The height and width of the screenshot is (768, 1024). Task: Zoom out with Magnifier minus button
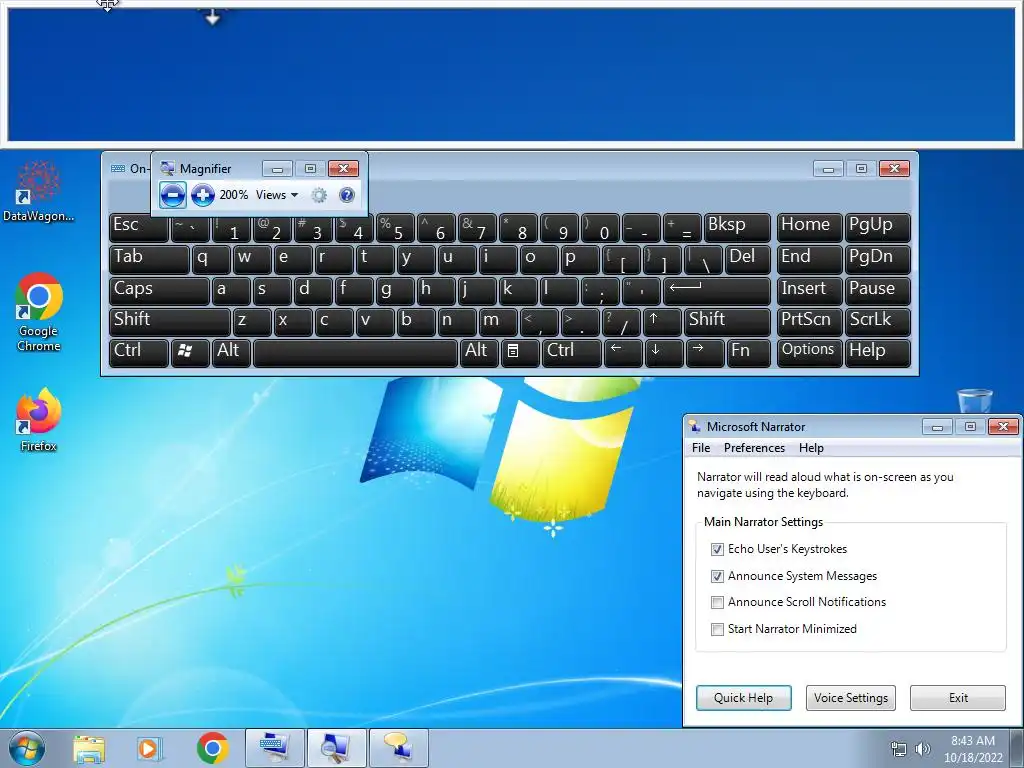[172, 195]
